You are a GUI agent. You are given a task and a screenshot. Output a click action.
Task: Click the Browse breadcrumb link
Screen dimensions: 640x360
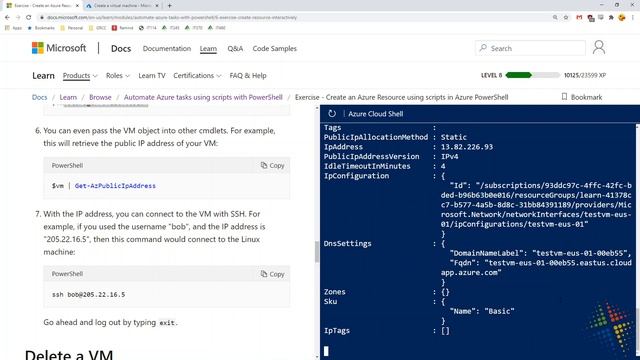100,97
